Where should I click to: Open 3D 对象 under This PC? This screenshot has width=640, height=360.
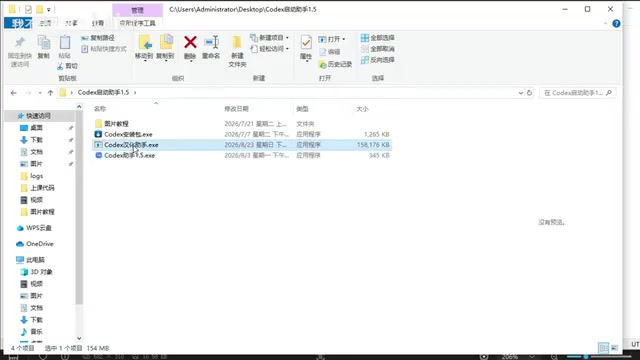[41, 272]
